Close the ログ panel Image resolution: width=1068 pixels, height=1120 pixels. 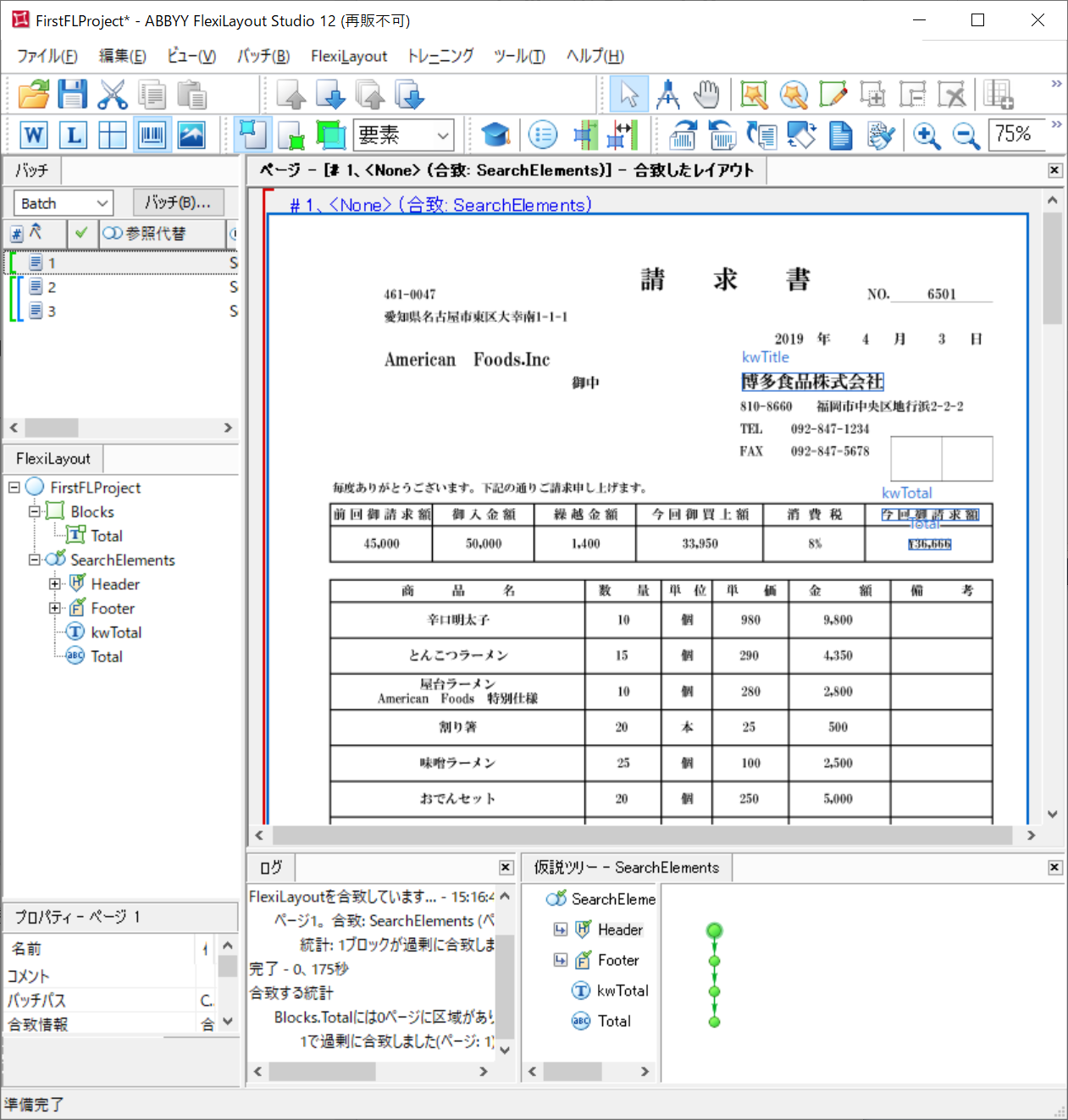[x=506, y=867]
